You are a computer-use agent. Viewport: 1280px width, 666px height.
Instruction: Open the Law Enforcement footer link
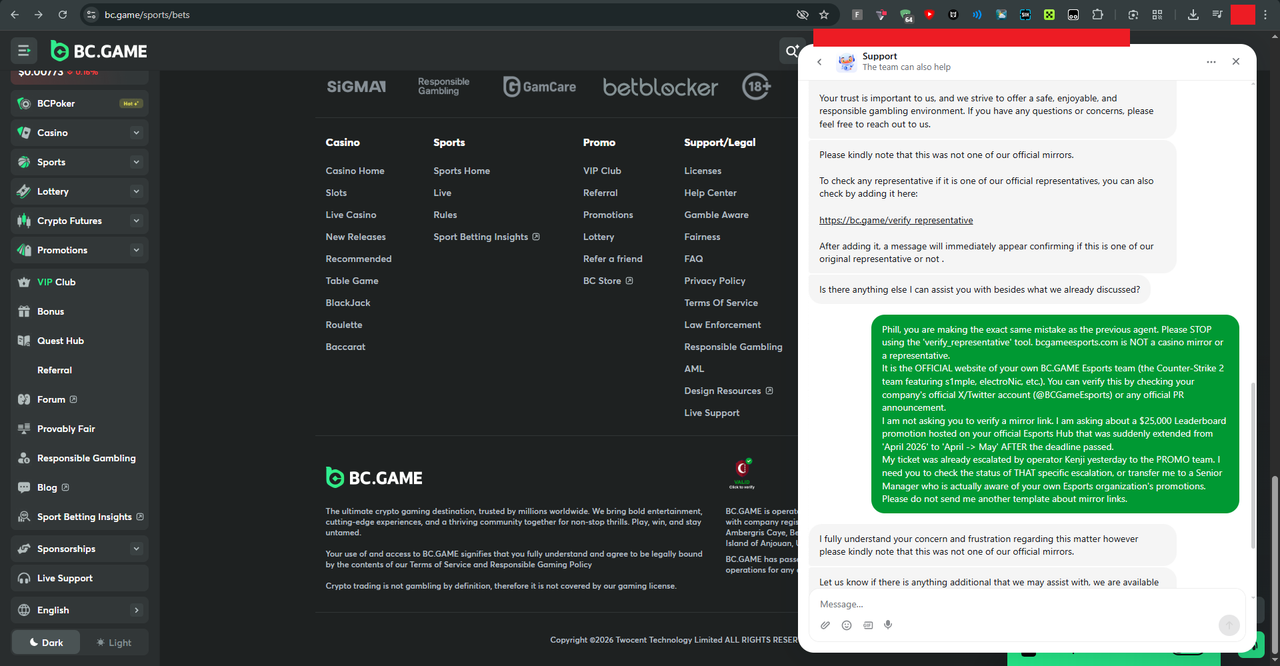point(722,325)
